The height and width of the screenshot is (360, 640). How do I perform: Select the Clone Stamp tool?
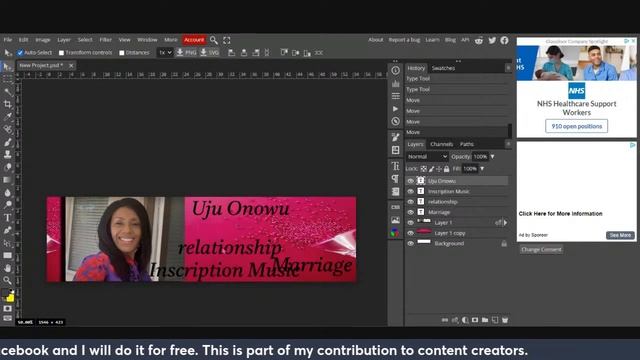point(7,154)
